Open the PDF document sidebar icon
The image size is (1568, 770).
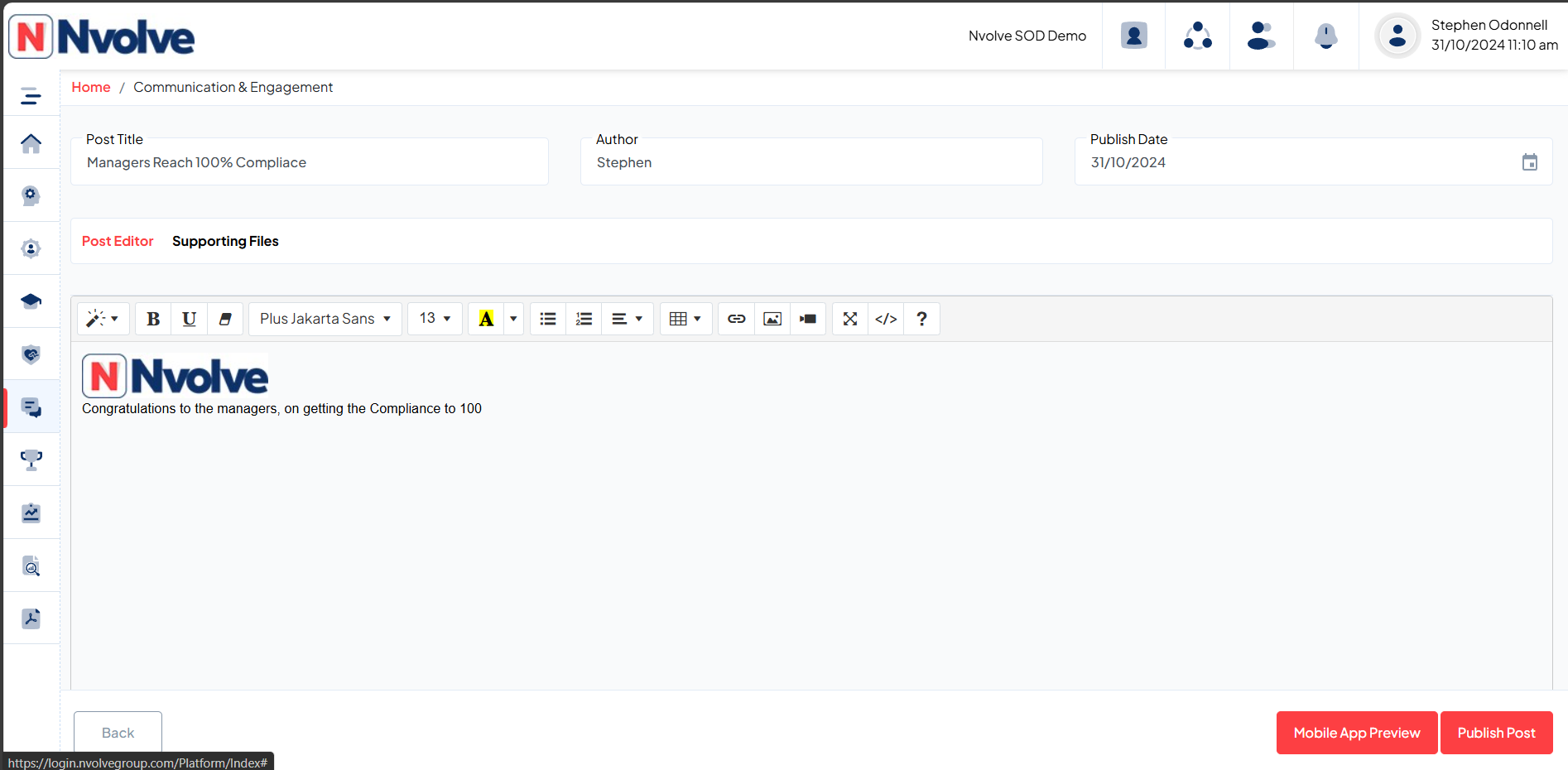coord(31,618)
